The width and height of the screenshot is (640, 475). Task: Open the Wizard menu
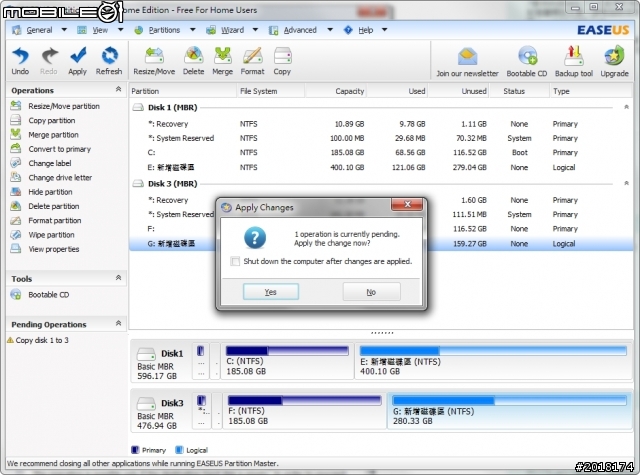[232, 30]
